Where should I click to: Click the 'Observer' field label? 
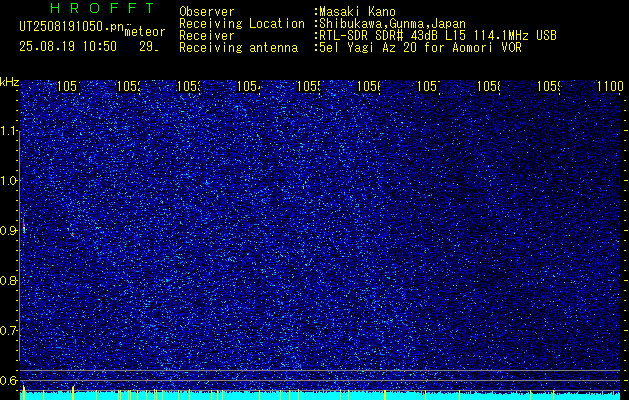207,12
